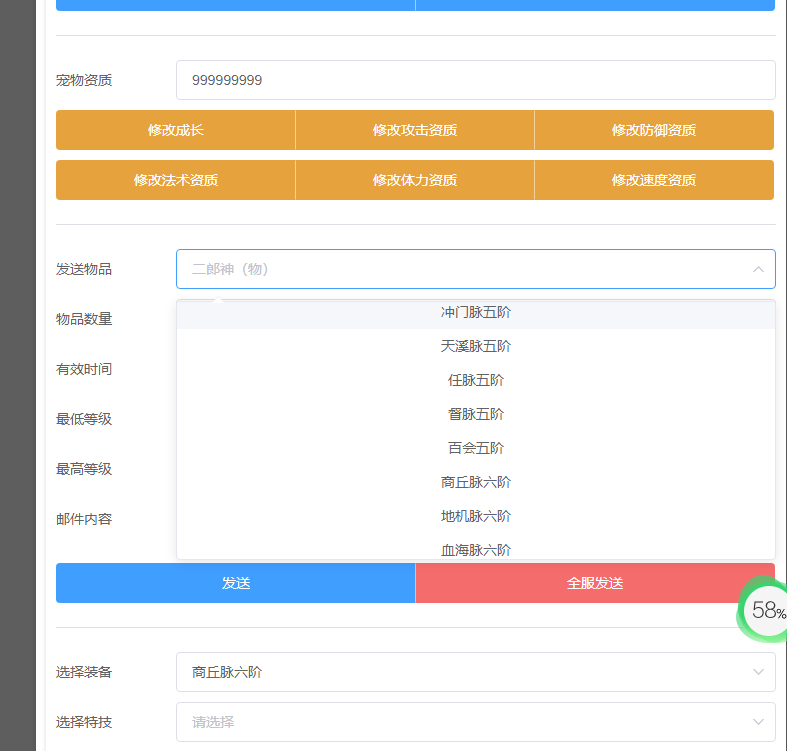Choose 天溪脉五阶 option
This screenshot has width=787, height=751.
[x=475, y=346]
